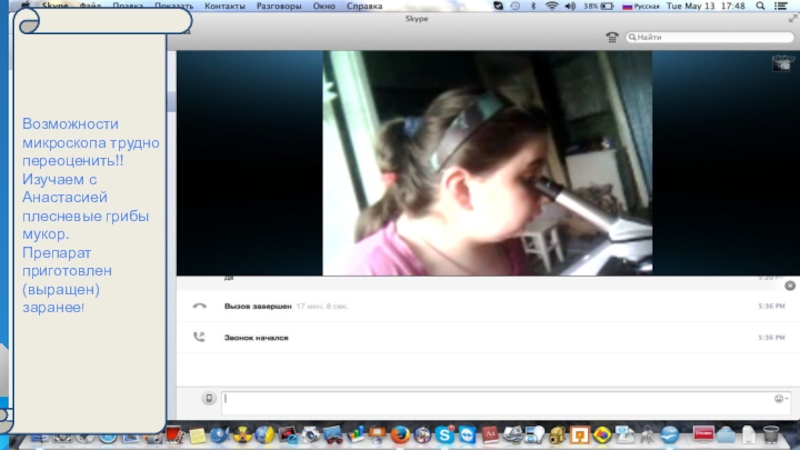Open the Wi-Fi status menu
The width and height of the screenshot is (800, 450).
click(552, 6)
